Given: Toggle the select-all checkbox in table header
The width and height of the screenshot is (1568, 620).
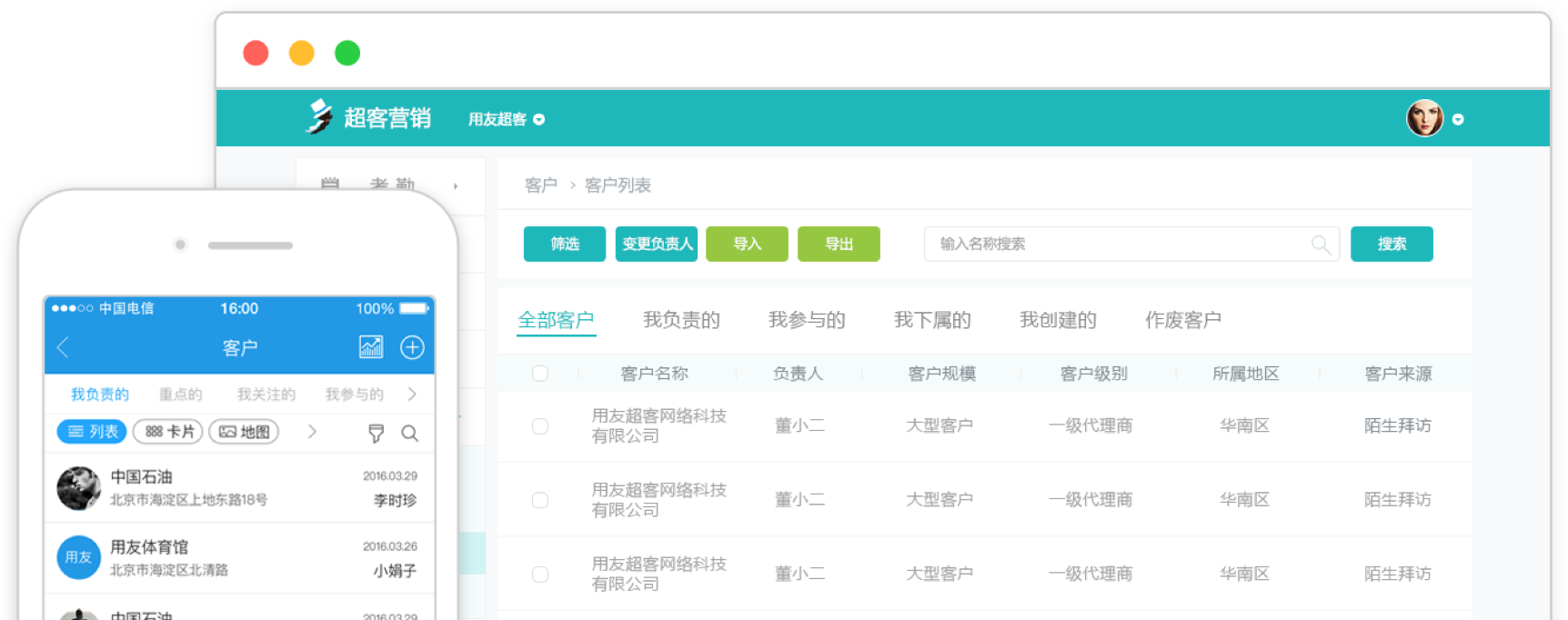Looking at the screenshot, I should click(x=540, y=374).
